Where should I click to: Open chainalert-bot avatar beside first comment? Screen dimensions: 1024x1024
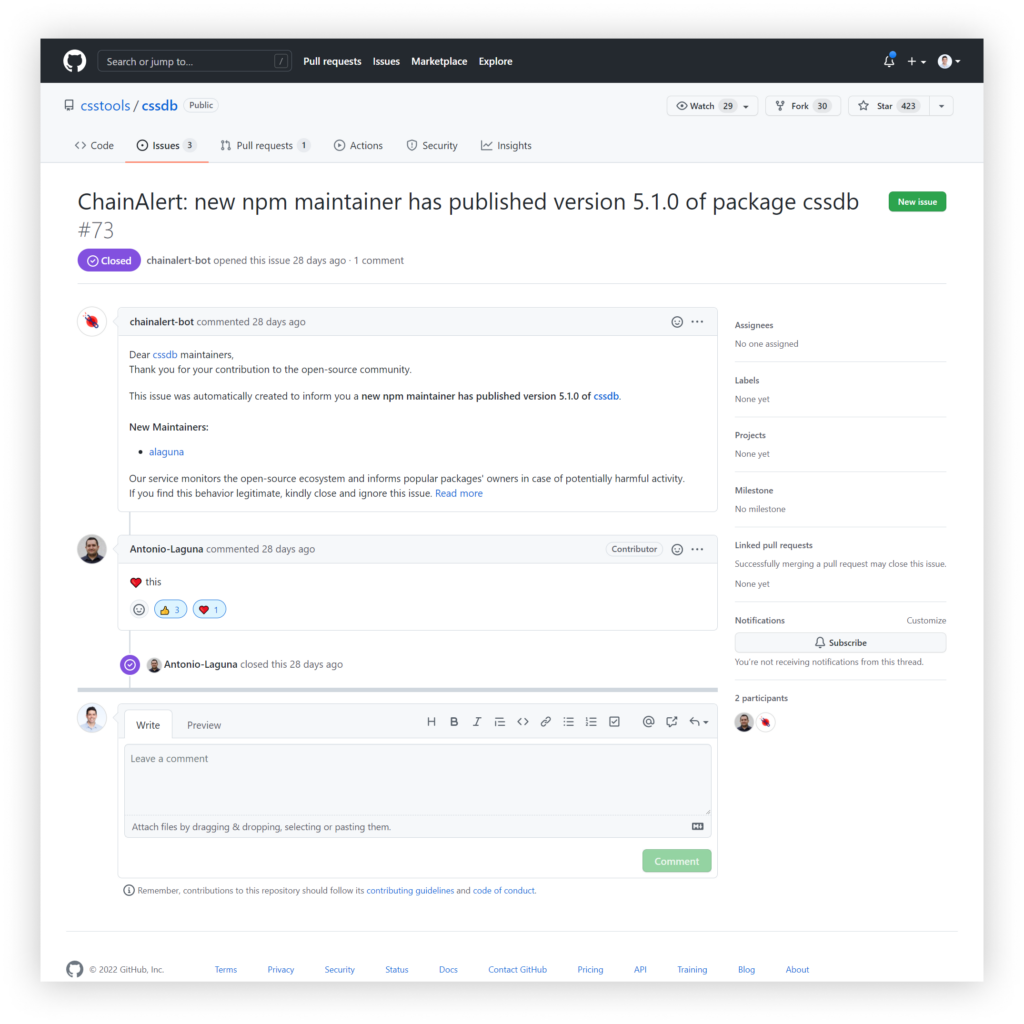[x=92, y=321]
